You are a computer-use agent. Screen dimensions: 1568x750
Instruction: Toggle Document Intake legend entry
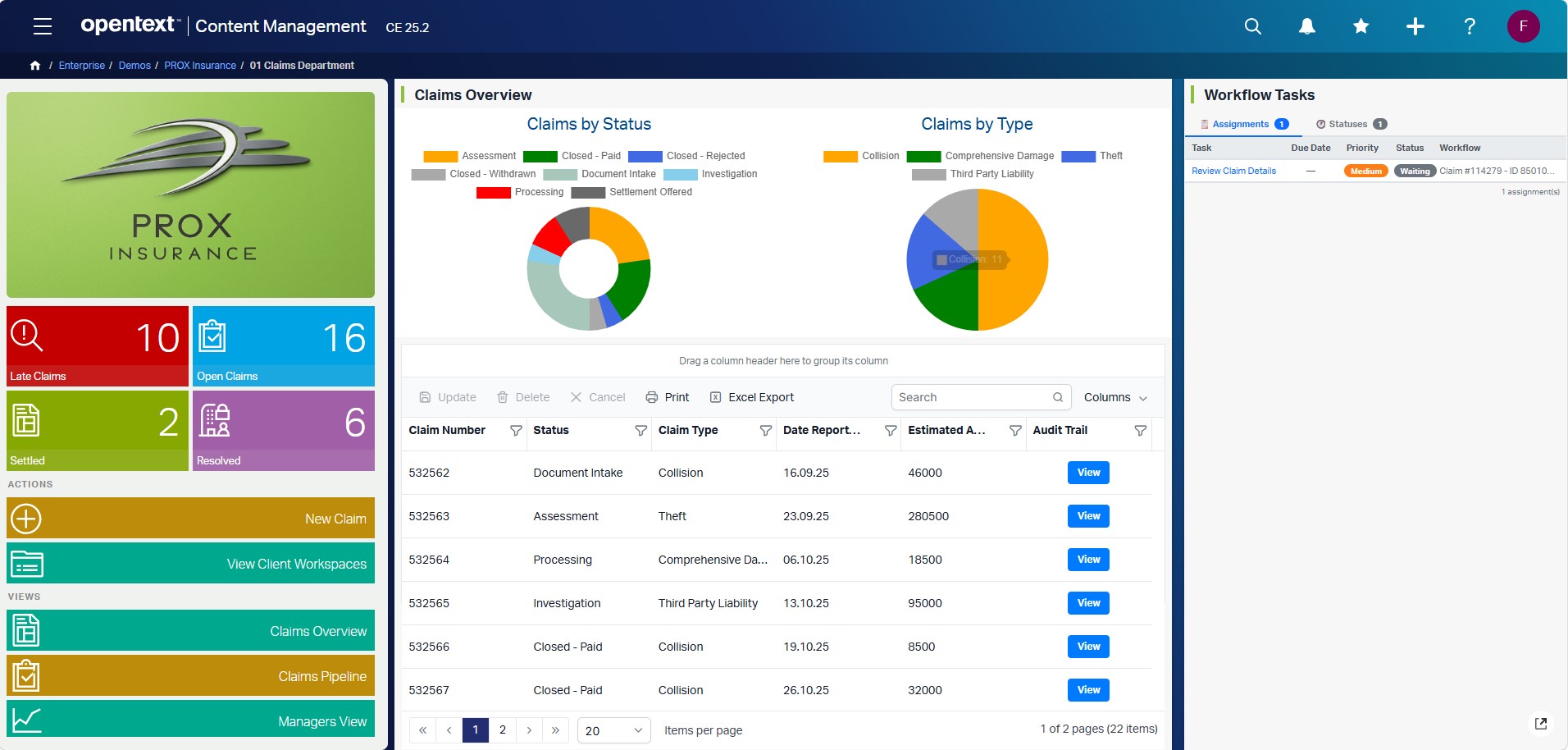tap(599, 174)
